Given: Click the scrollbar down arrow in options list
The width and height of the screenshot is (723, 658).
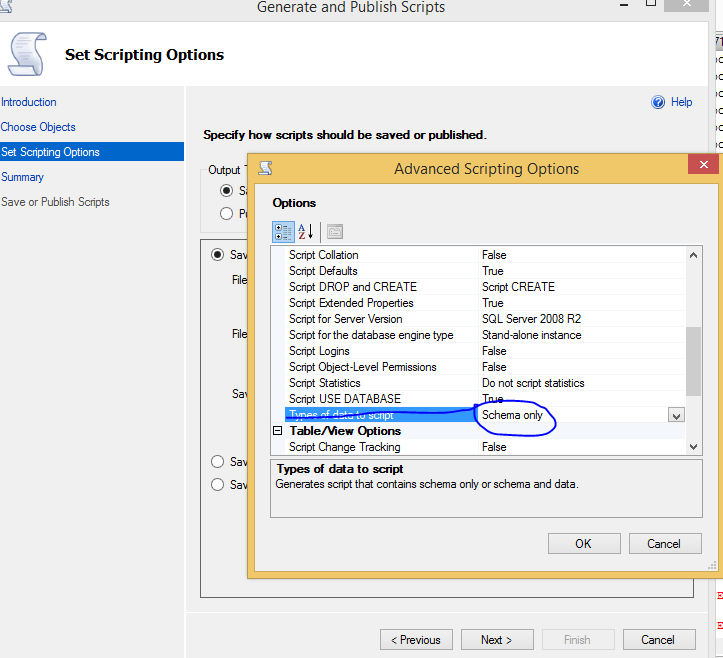Looking at the screenshot, I should click(x=694, y=447).
